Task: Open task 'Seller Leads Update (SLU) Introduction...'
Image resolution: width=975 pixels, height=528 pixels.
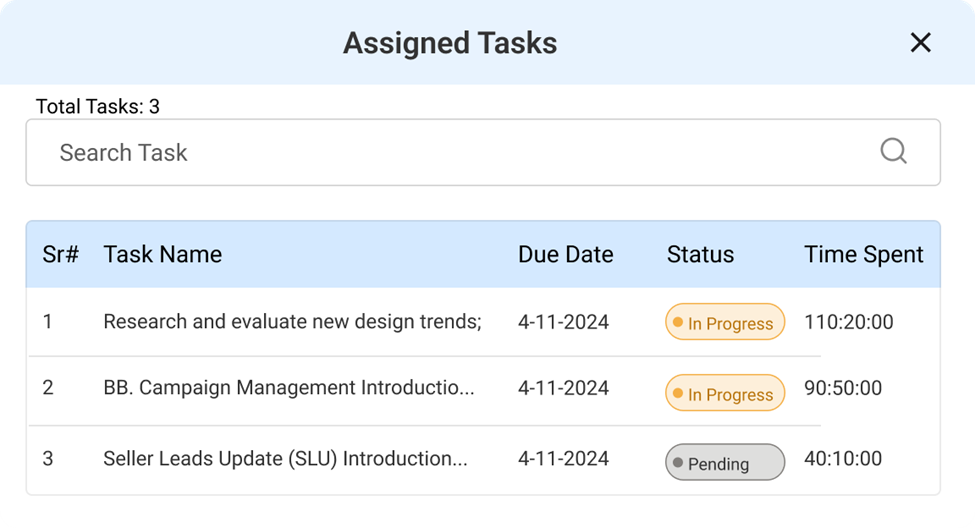Action: pos(285,458)
